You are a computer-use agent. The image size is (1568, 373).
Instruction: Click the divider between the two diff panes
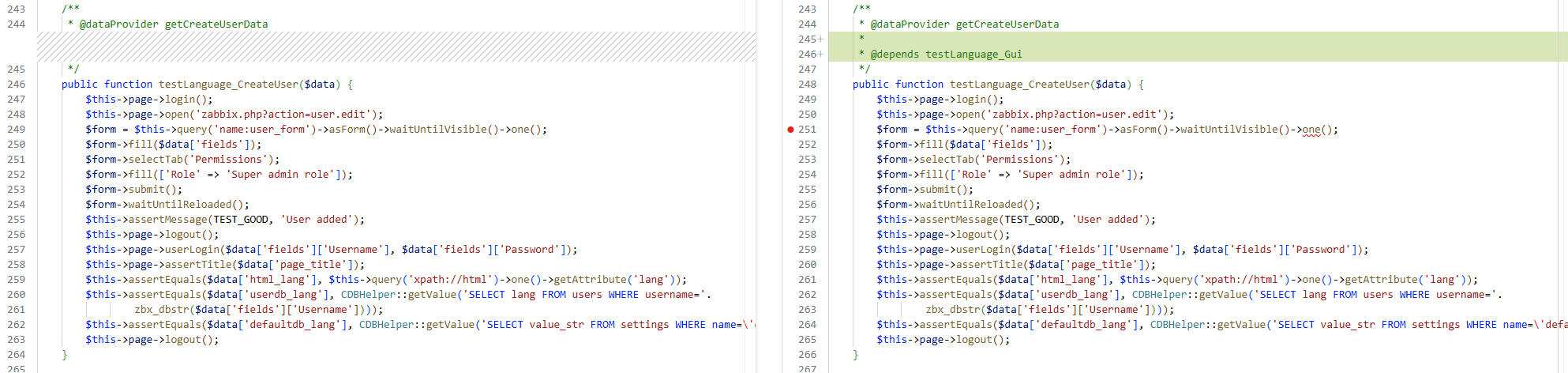(x=769, y=186)
